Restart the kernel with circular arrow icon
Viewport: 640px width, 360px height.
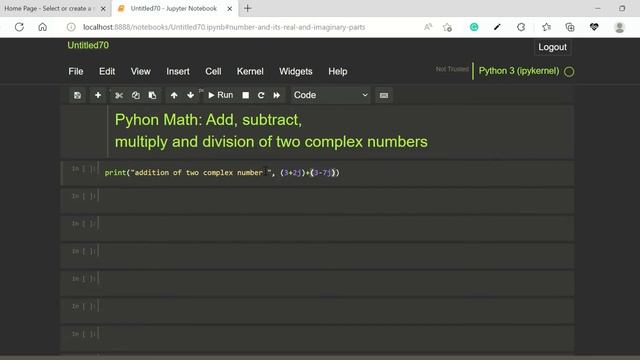[x=261, y=95]
